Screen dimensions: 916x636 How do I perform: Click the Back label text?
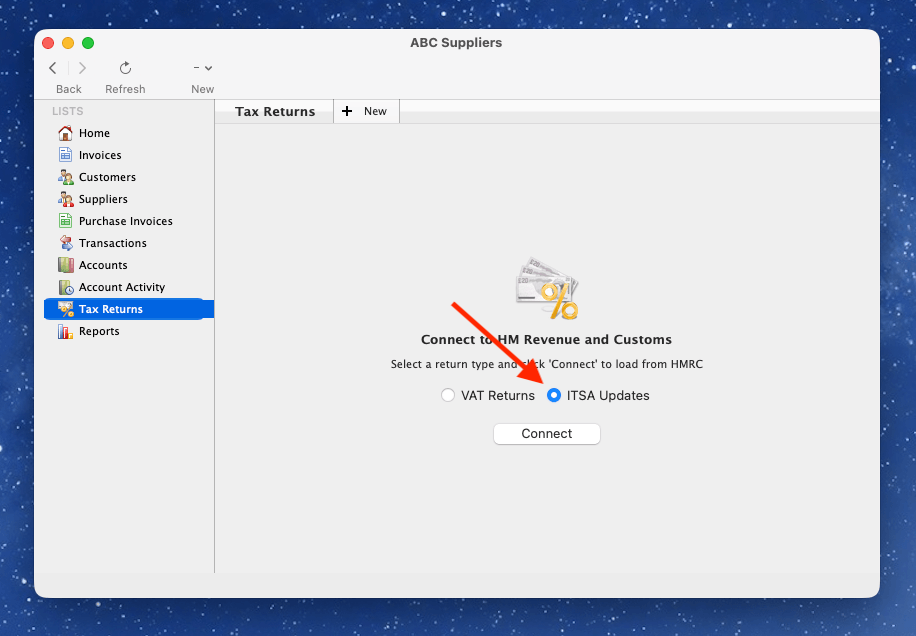tap(68, 89)
